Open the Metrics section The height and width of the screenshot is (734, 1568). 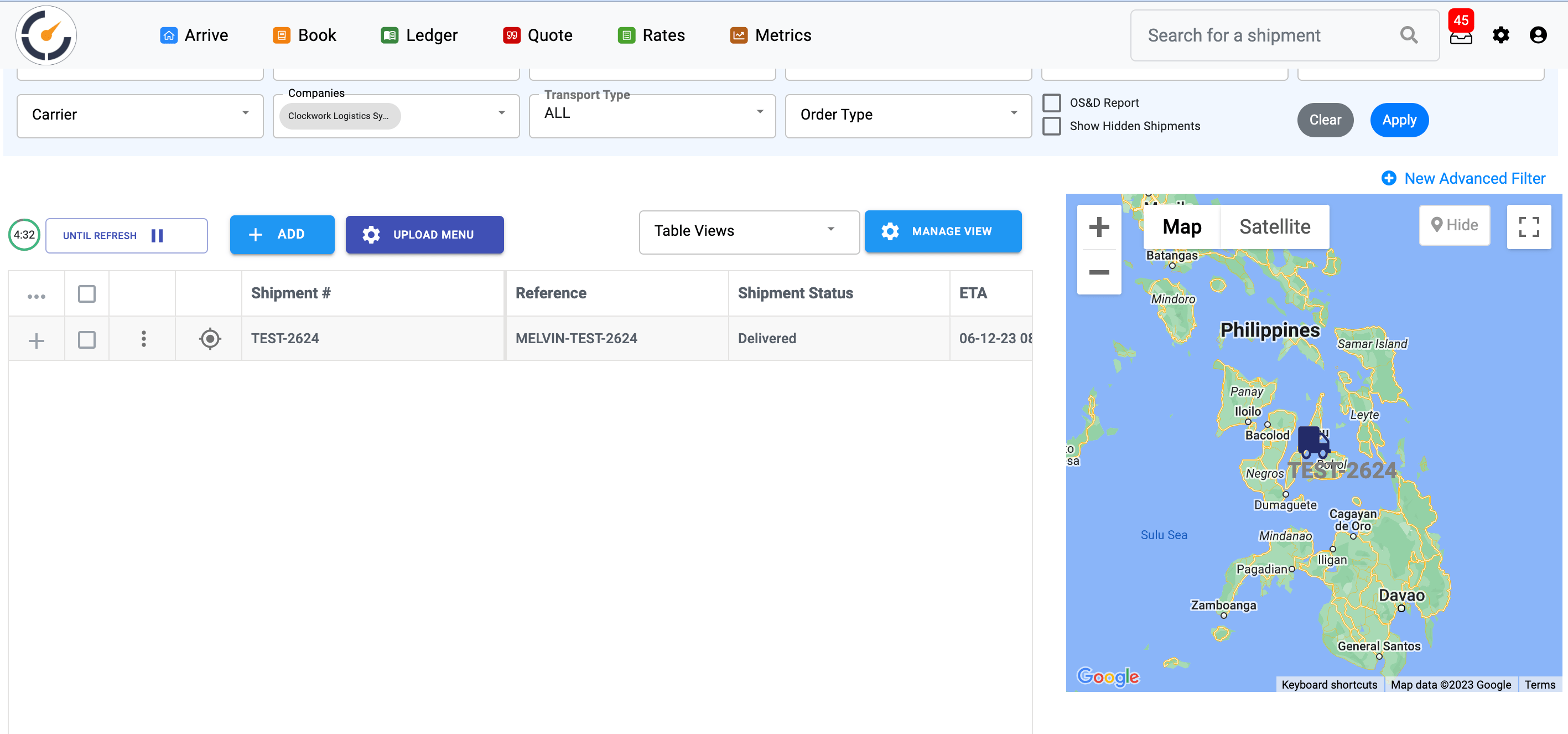(770, 35)
